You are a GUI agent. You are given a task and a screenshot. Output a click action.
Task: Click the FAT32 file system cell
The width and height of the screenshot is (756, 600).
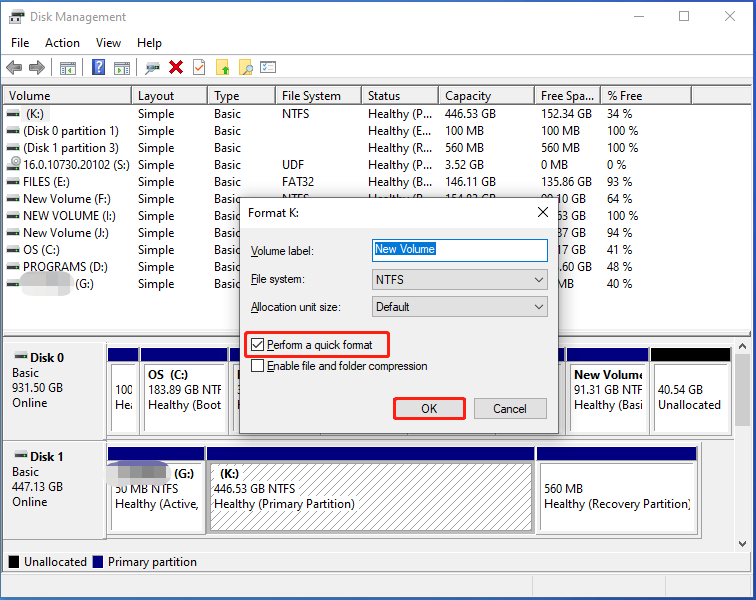pyautogui.click(x=298, y=182)
